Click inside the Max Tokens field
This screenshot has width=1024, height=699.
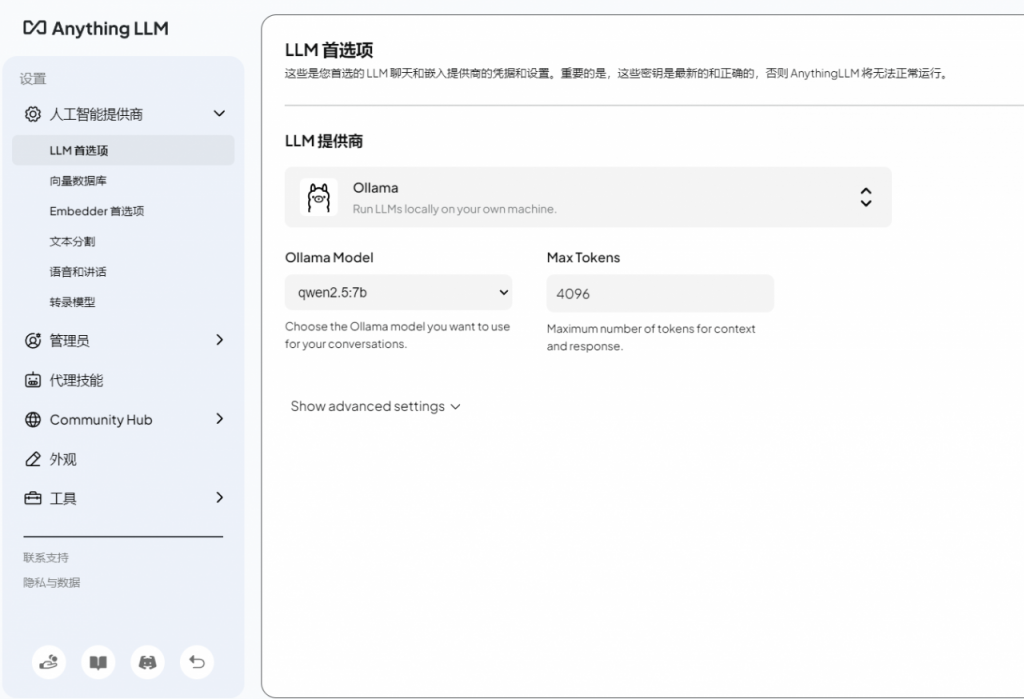[x=659, y=292]
